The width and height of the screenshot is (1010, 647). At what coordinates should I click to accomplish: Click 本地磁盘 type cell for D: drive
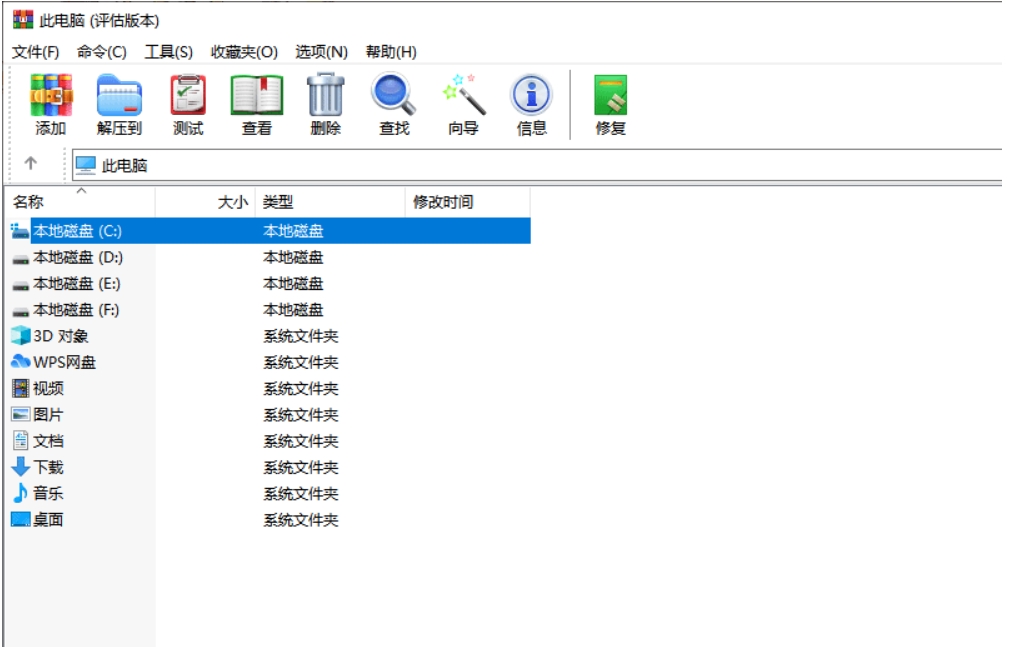(x=293, y=257)
